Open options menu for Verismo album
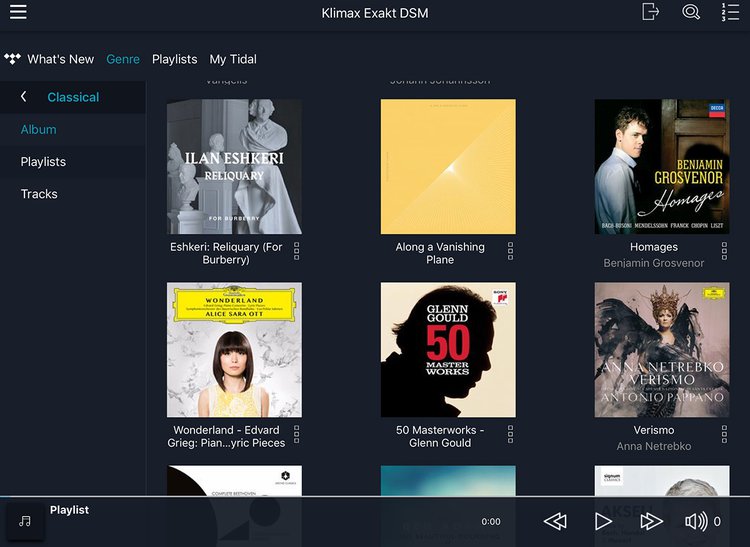 724,434
